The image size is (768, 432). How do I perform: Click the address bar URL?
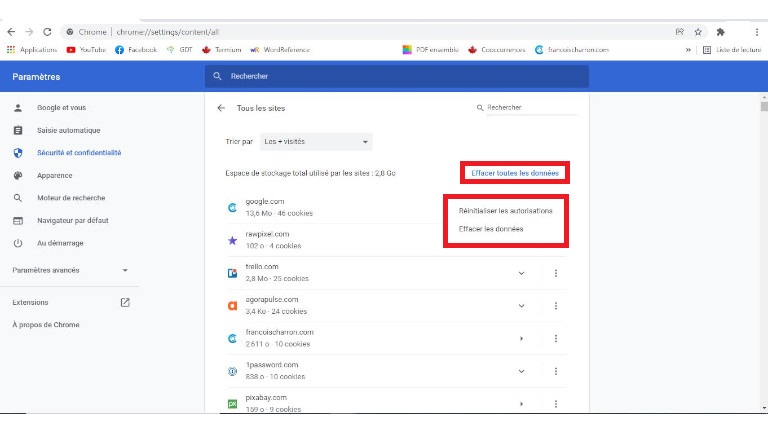pos(168,32)
